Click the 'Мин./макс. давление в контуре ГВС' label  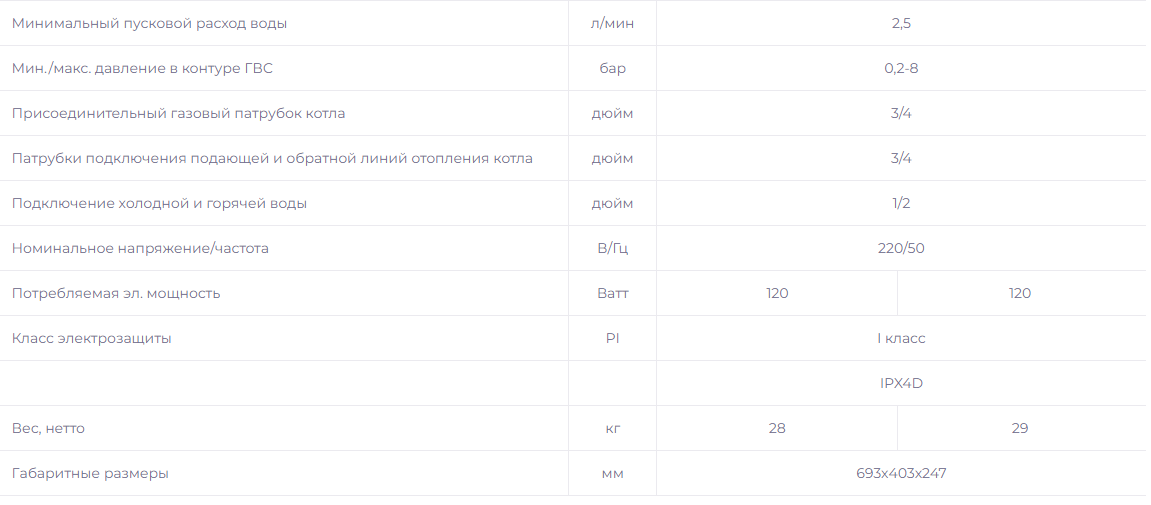pyautogui.click(x=142, y=68)
